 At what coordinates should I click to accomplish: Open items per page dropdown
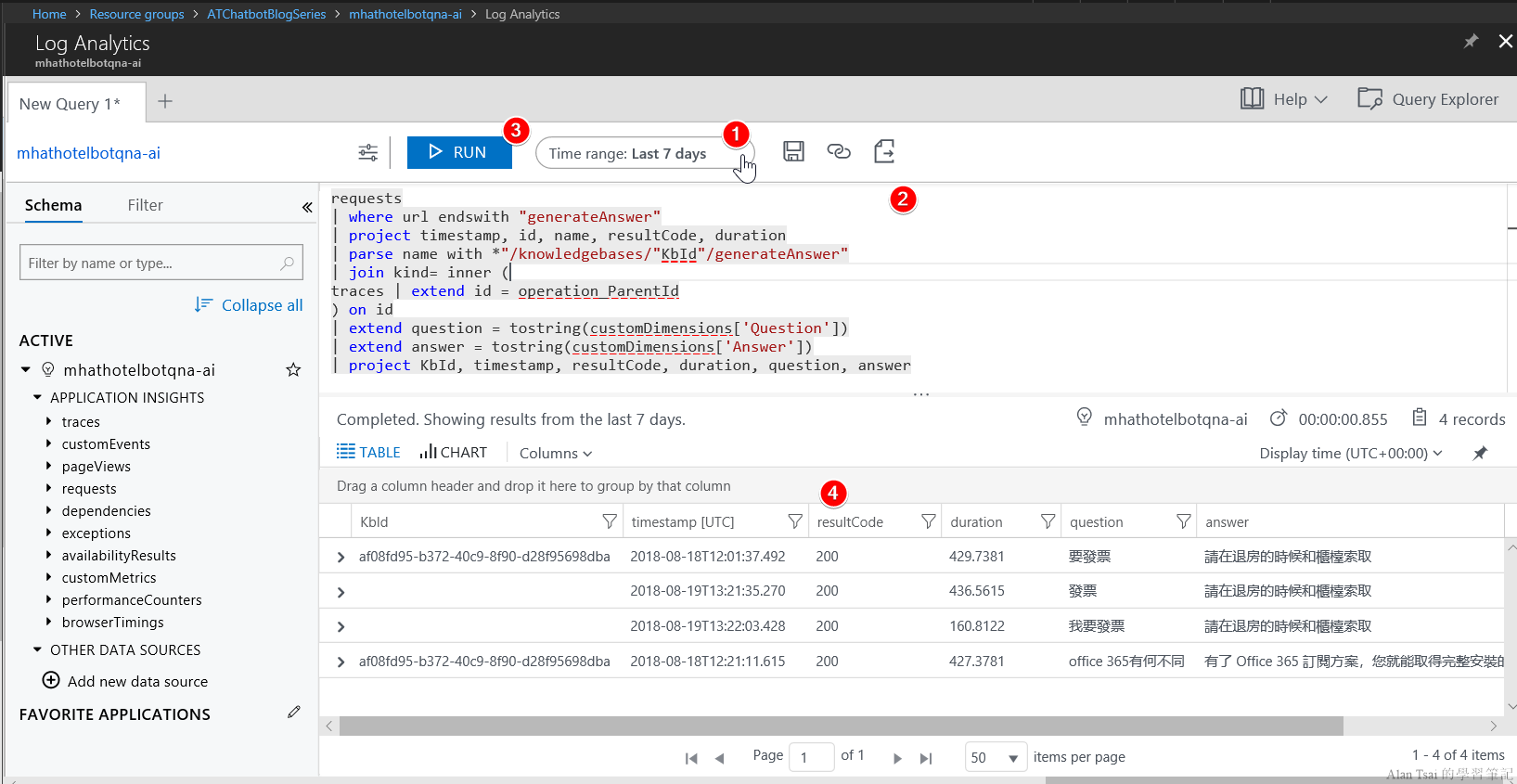pos(996,757)
